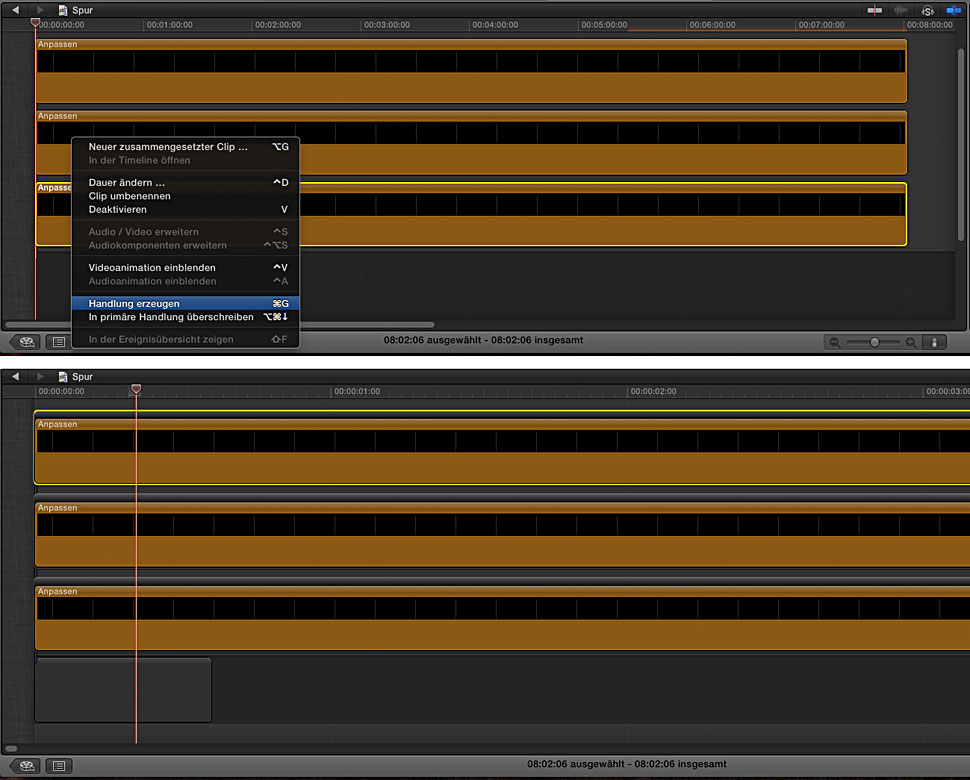Click back arrow in bottom timeline header
Viewport: 970px width, 780px height.
(15, 376)
